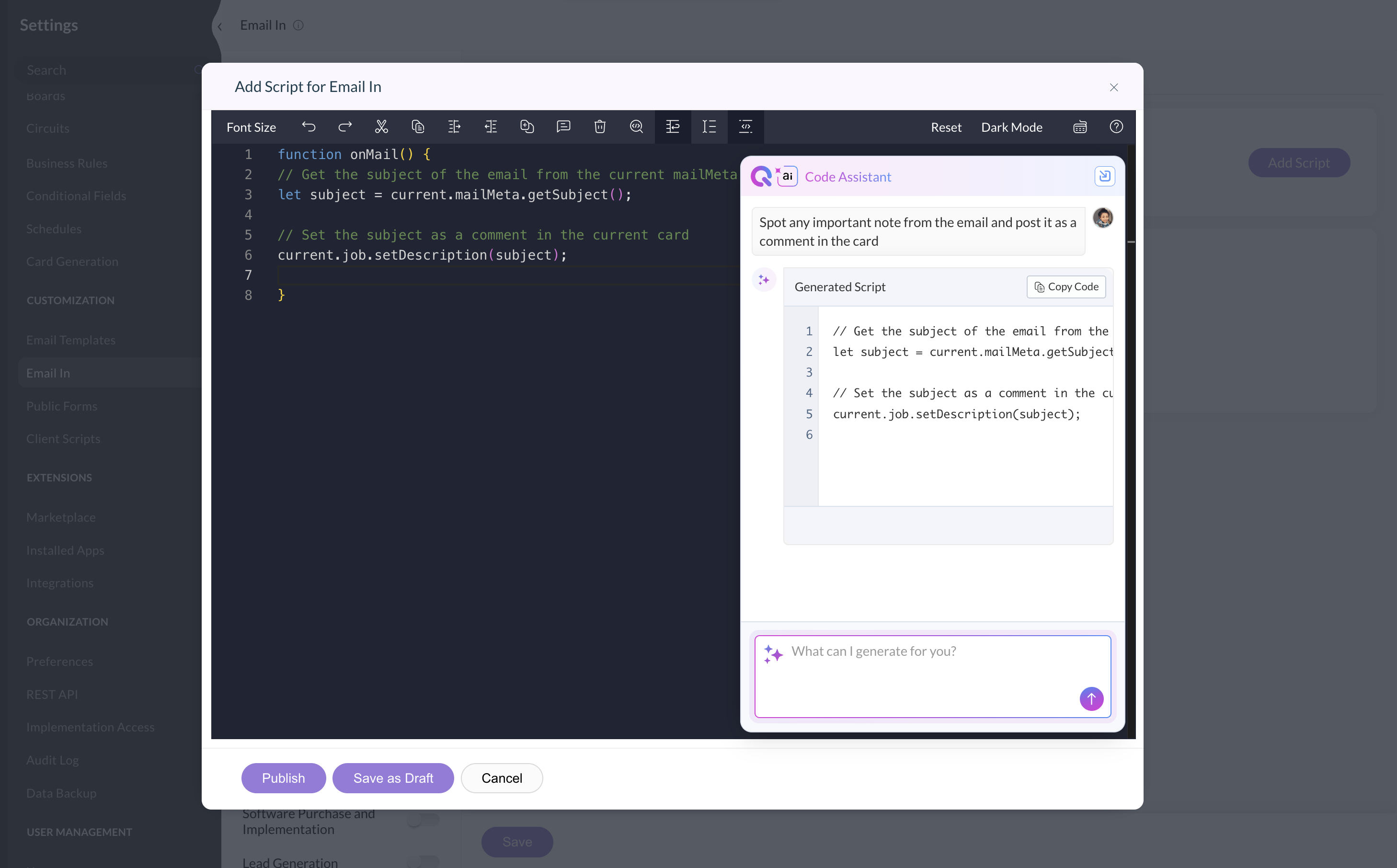This screenshot has height=868, width=1397.
Task: Collapse the Code Assistant panel
Action: pyautogui.click(x=1104, y=176)
